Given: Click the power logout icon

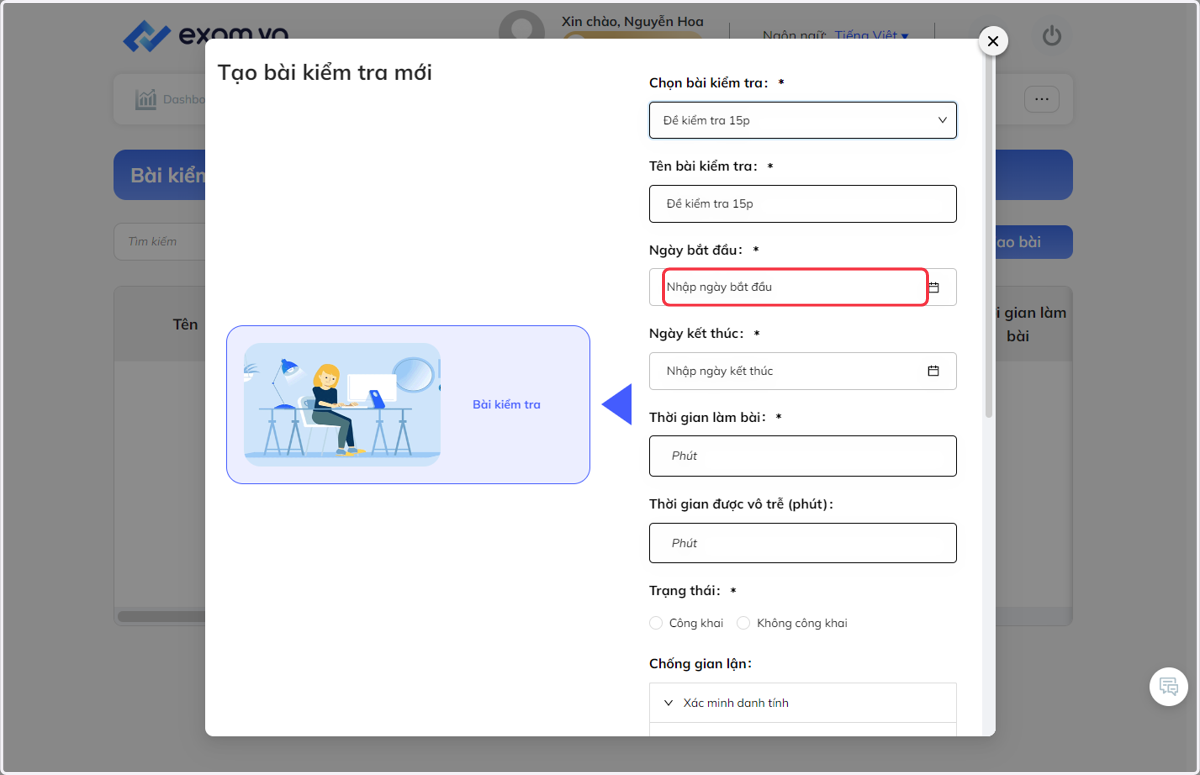Looking at the screenshot, I should [x=1051, y=36].
